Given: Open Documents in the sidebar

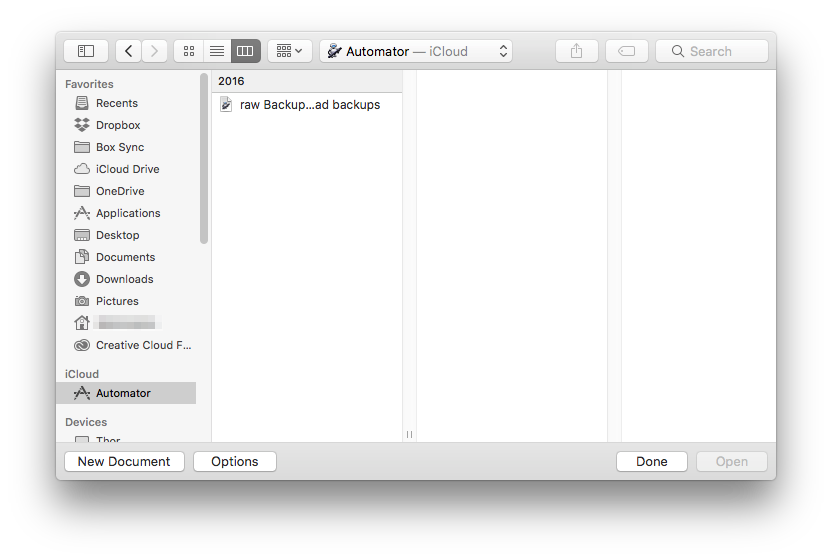Looking at the screenshot, I should tap(127, 257).
